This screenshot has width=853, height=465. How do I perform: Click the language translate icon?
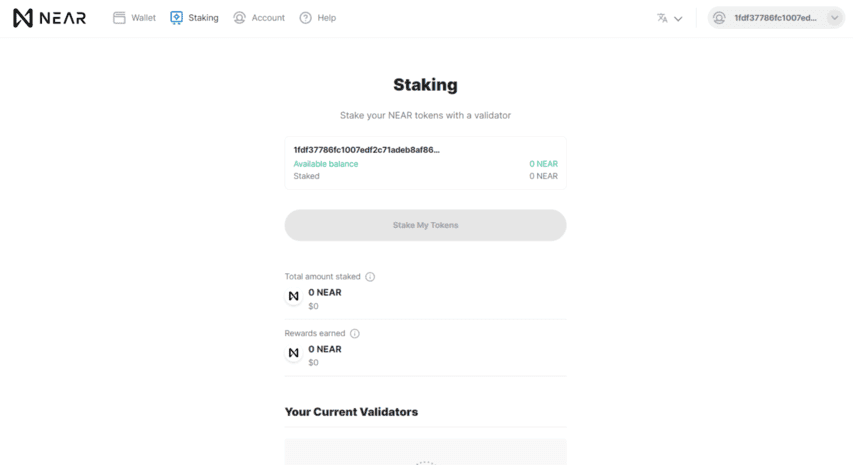[x=662, y=18]
